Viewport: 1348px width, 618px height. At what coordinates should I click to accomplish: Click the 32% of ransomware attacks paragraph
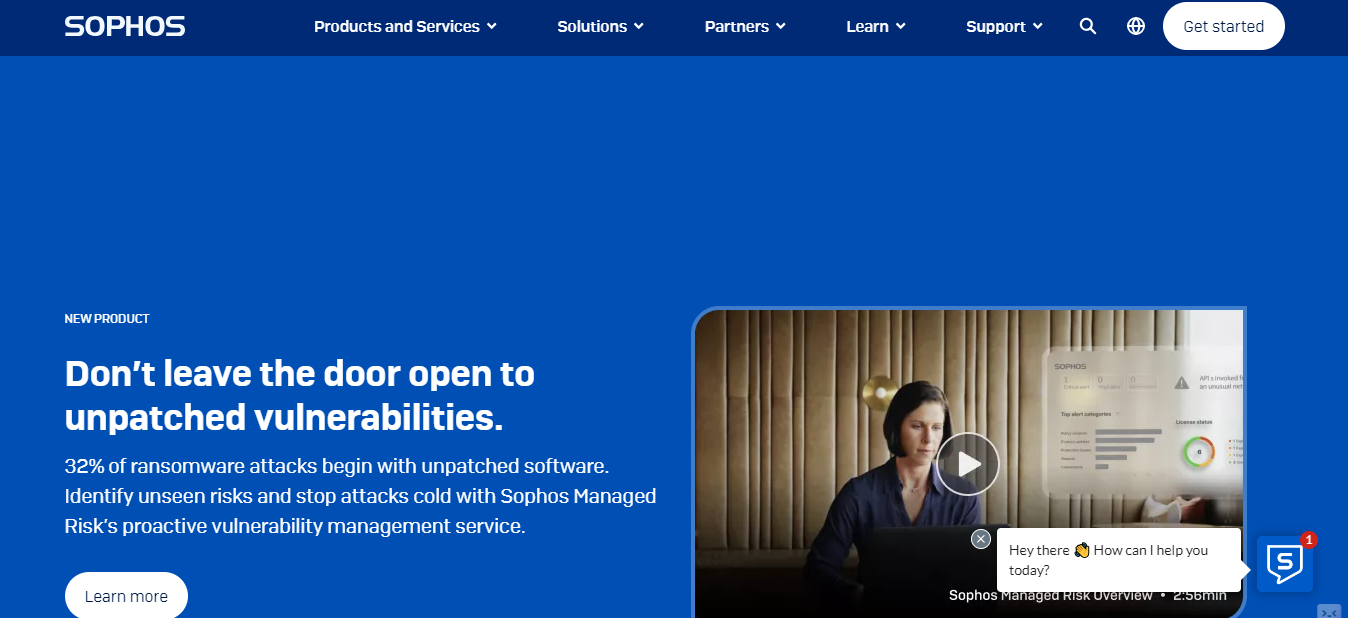(360, 496)
